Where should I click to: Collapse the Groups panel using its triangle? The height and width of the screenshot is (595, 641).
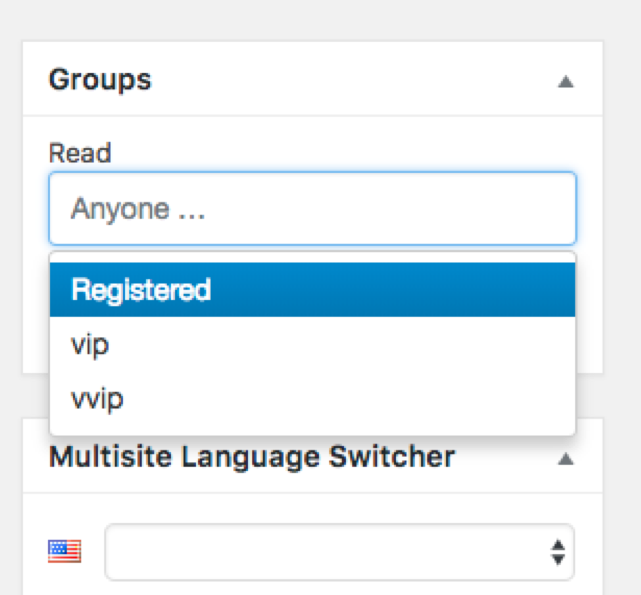point(566,82)
